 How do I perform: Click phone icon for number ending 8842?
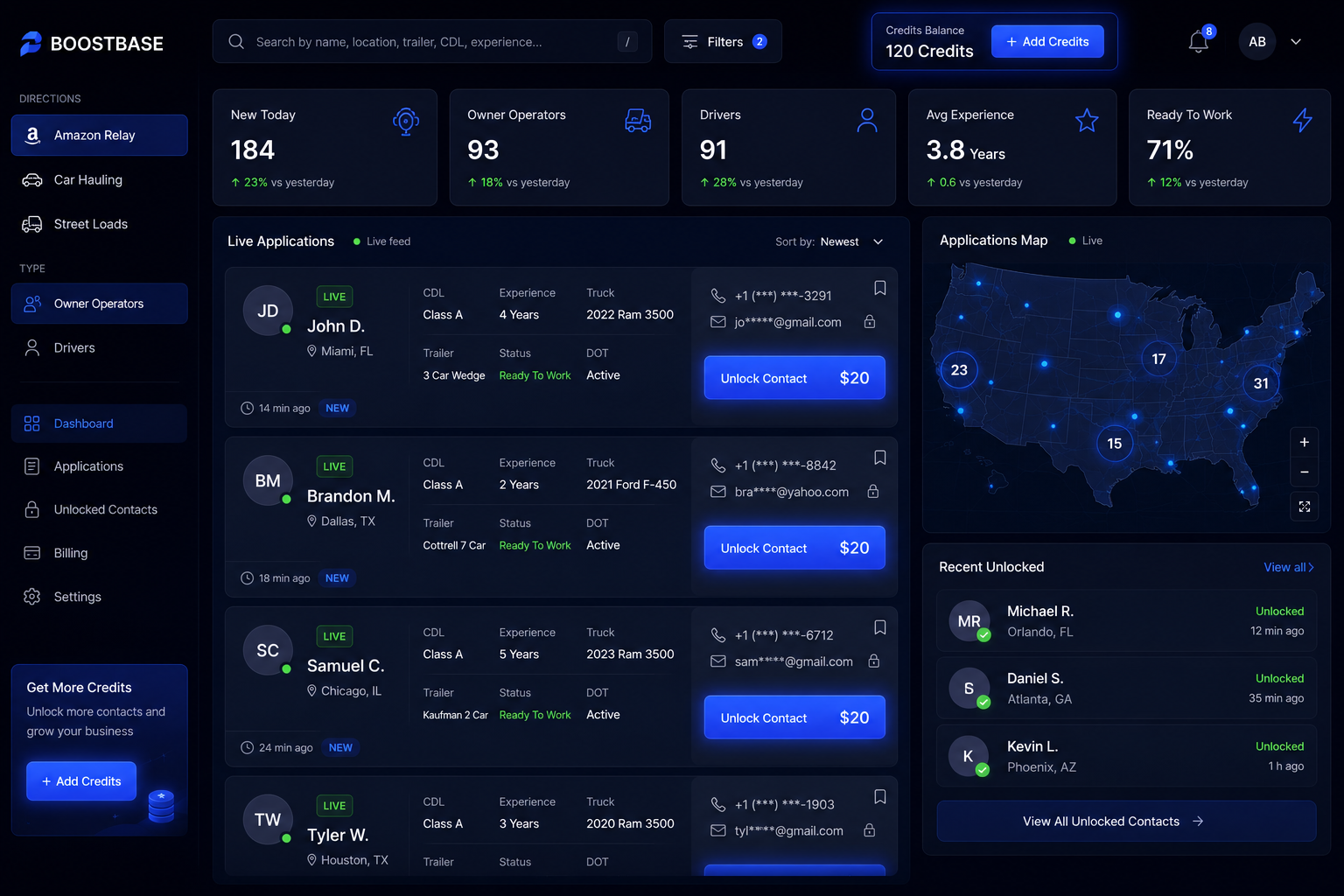click(718, 465)
